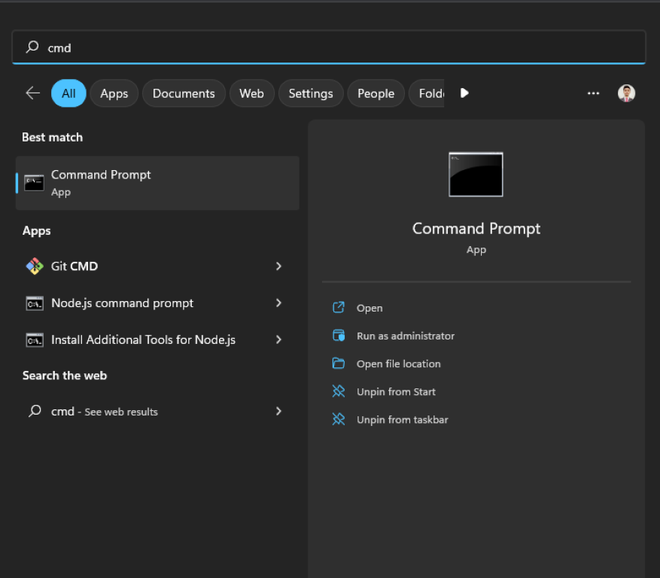
Task: Click the search box containing cmd
Action: point(330,47)
